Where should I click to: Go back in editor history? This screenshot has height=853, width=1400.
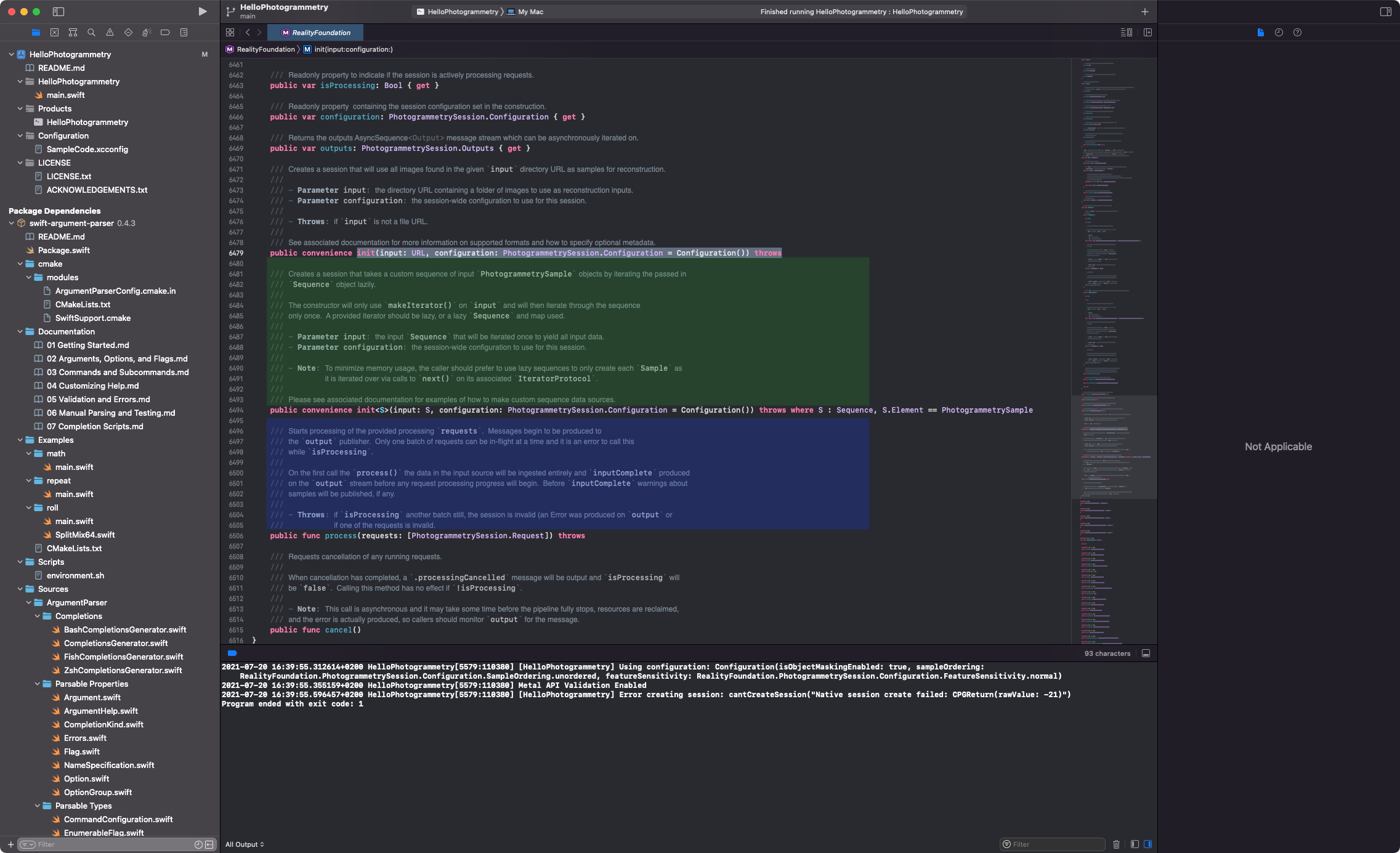(248, 32)
